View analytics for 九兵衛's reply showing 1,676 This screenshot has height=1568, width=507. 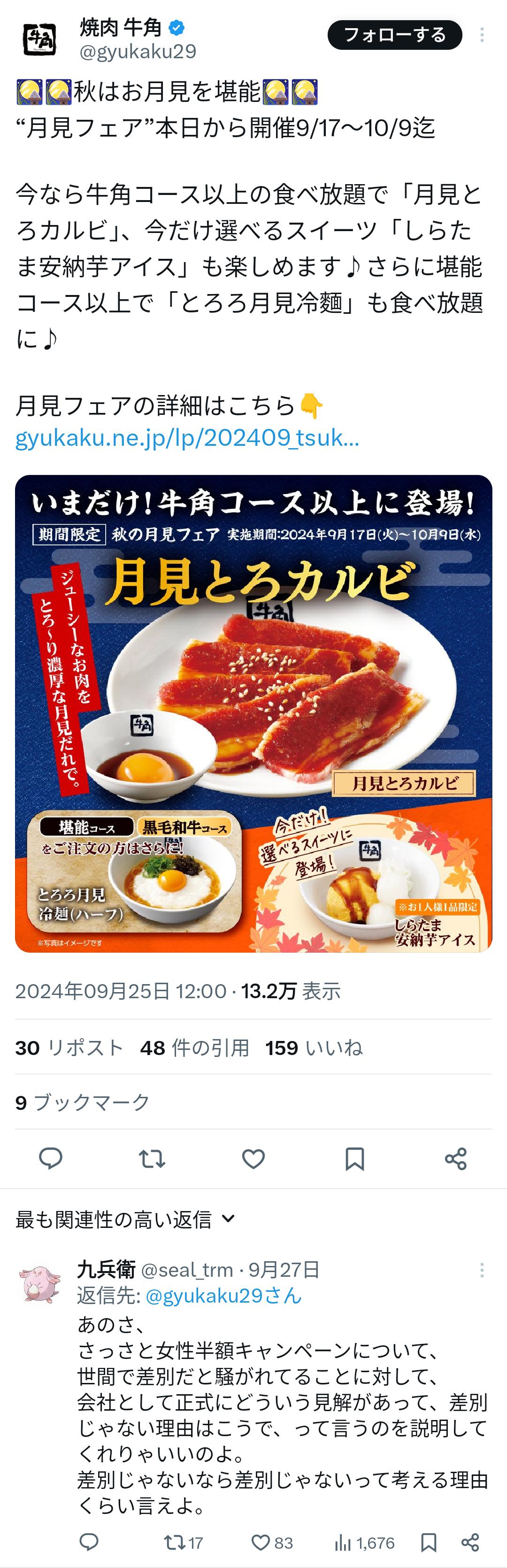point(364,1543)
